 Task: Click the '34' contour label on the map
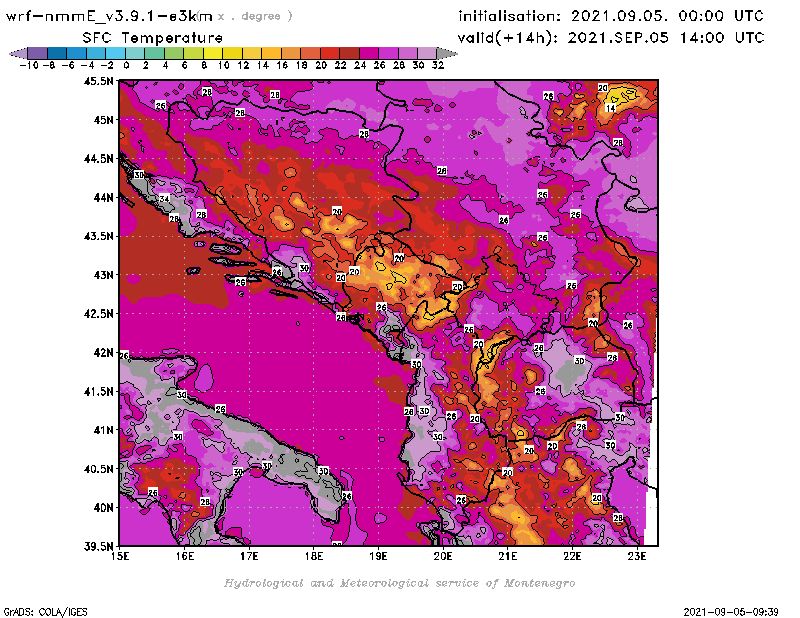164,199
